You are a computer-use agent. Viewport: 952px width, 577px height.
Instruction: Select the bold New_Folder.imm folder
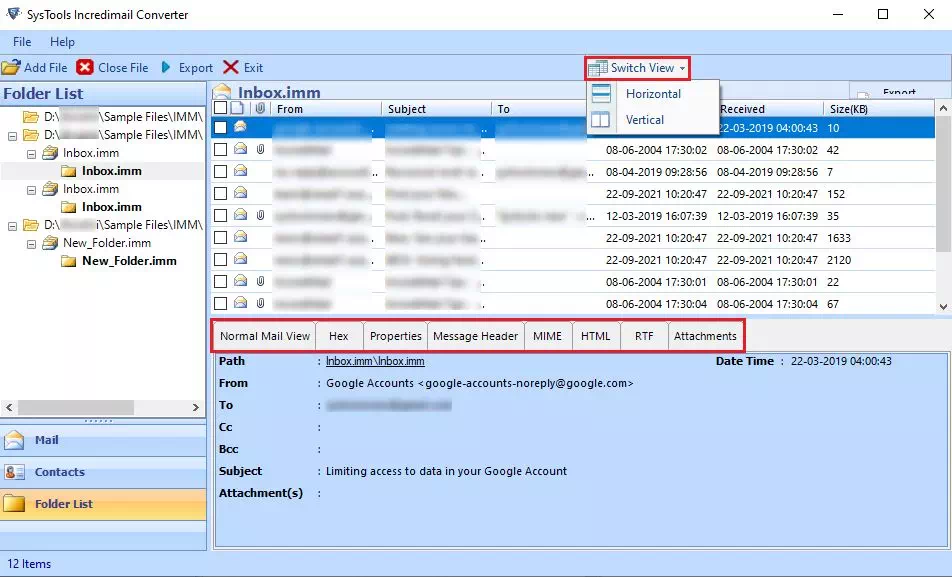pyautogui.click(x=129, y=261)
